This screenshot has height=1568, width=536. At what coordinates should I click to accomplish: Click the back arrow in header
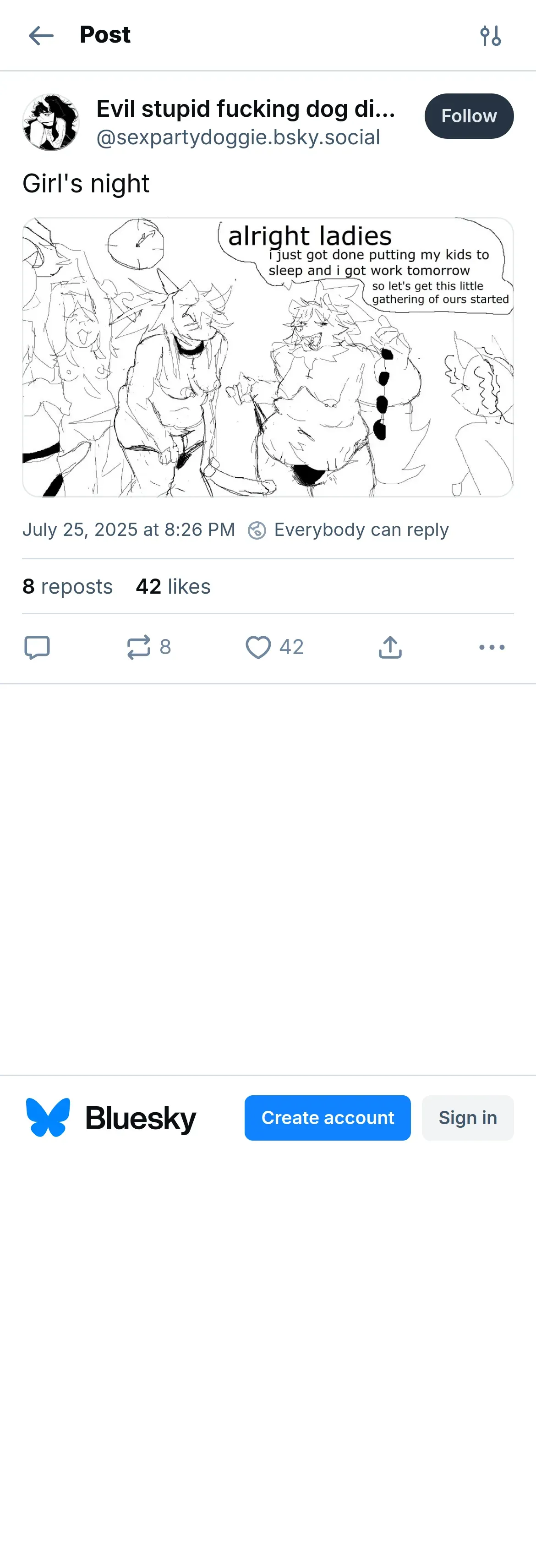[41, 35]
